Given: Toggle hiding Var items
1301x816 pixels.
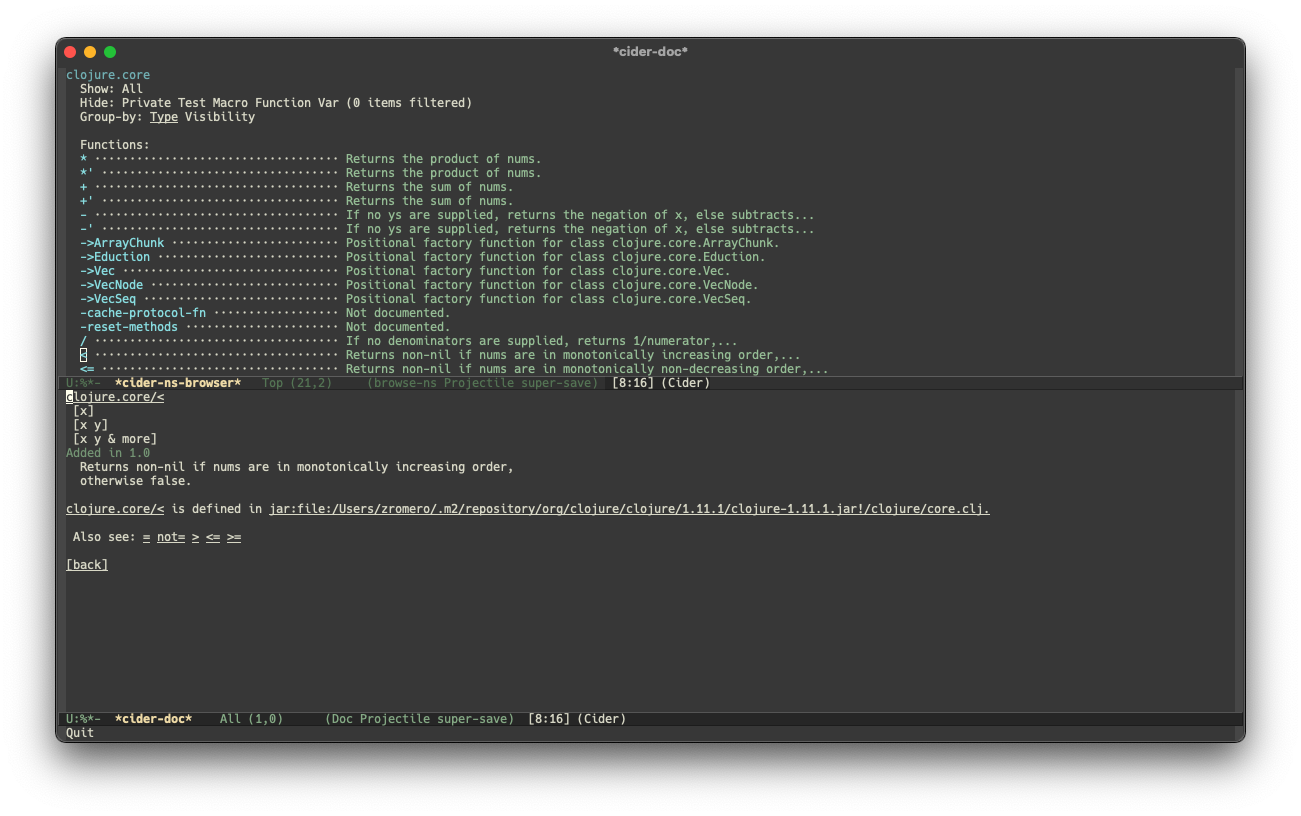Looking at the screenshot, I should (328, 103).
